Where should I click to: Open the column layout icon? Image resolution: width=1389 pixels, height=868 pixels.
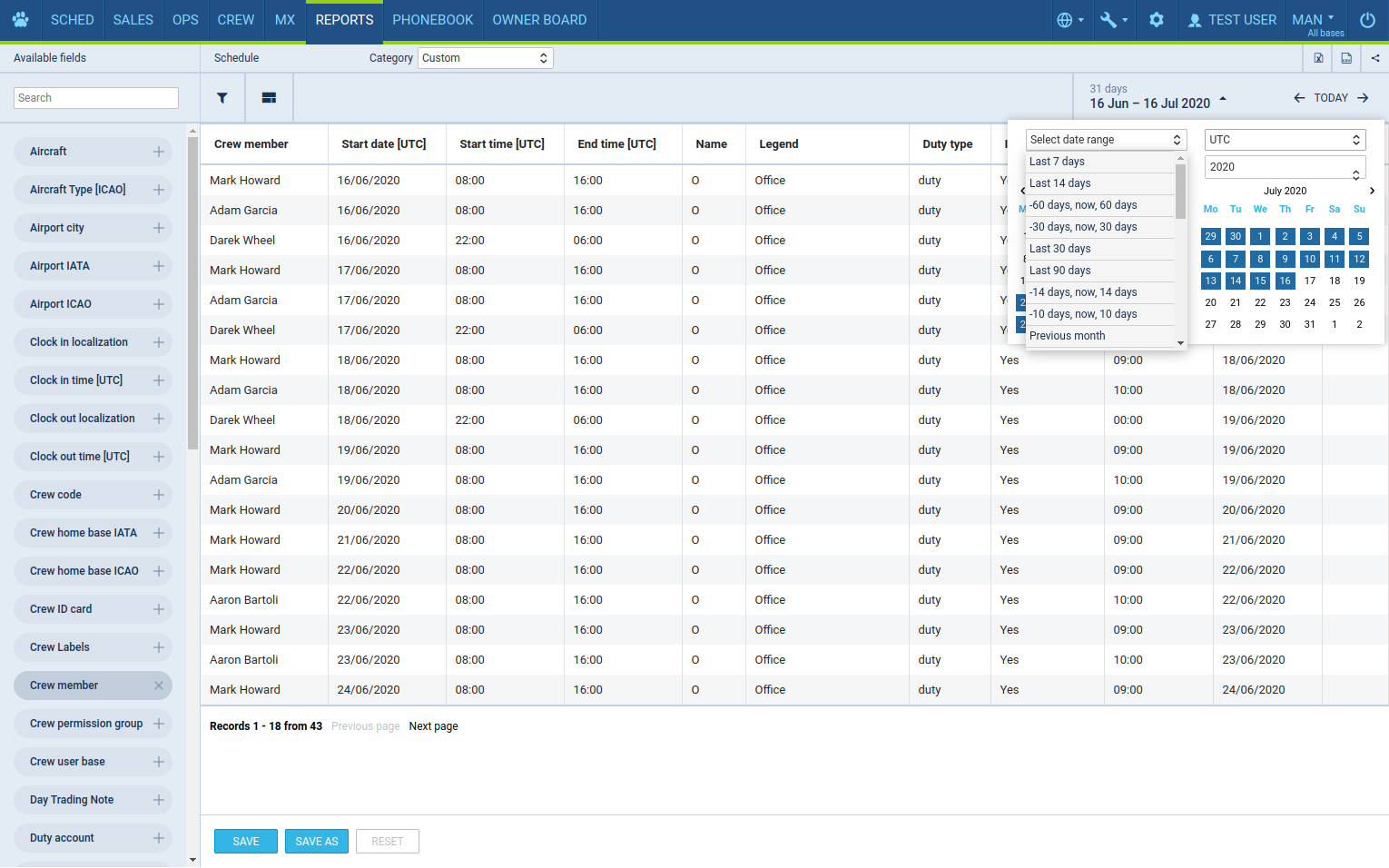click(x=269, y=98)
